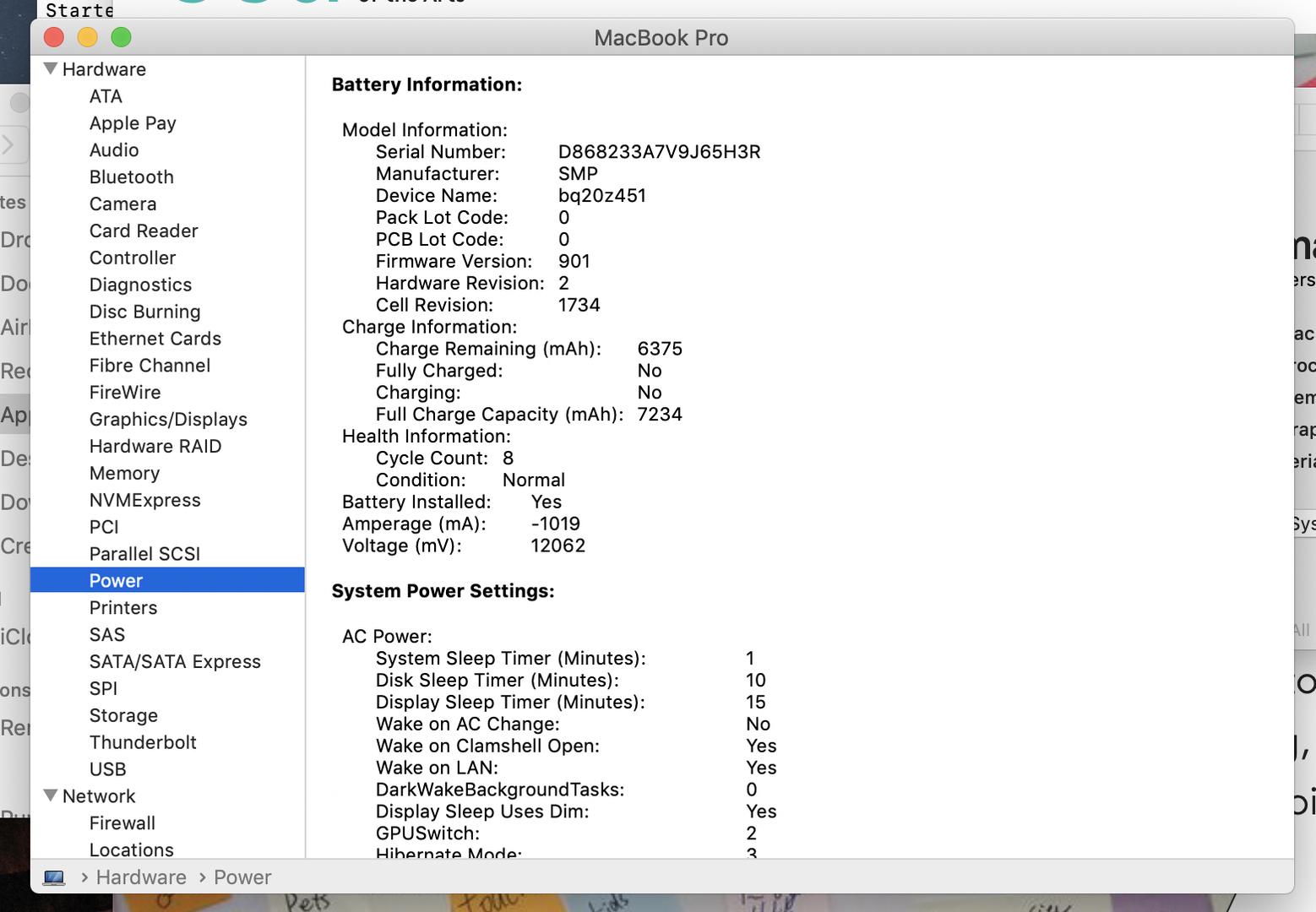Click the MacBook Pro window title

click(661, 38)
